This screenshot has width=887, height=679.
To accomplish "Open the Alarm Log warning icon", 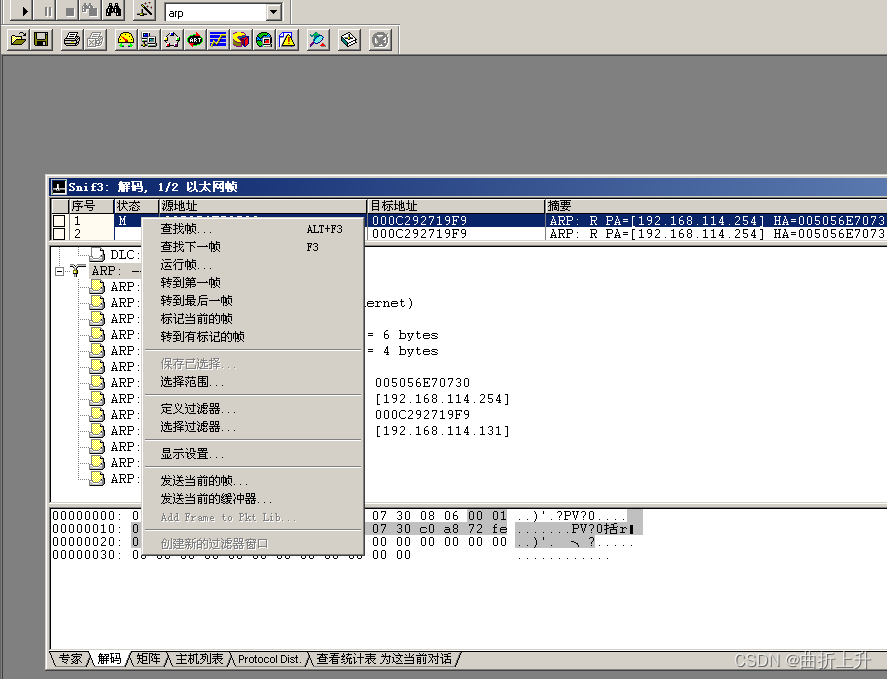I will click(x=287, y=40).
